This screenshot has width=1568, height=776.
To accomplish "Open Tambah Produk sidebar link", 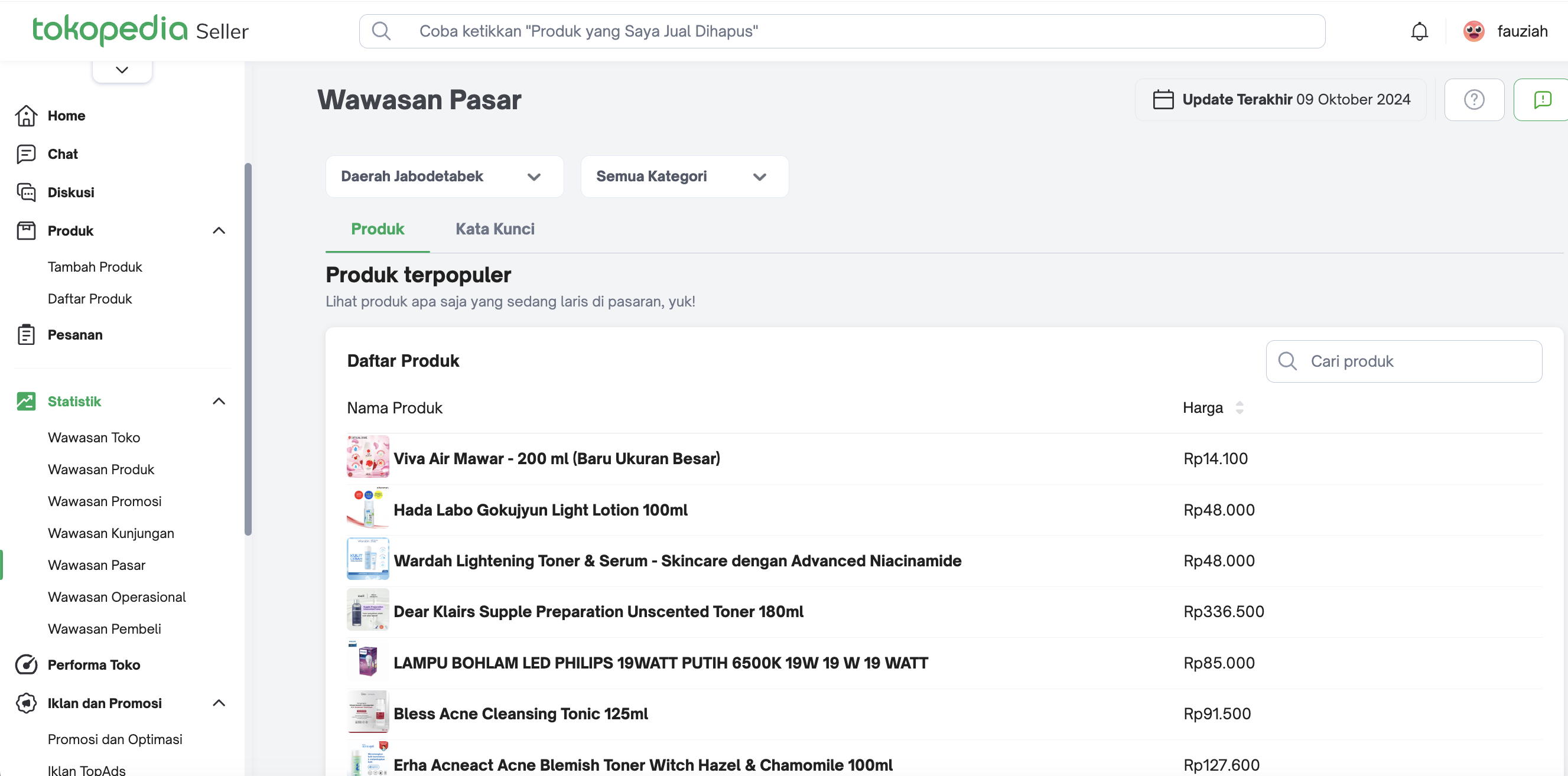I will [95, 267].
